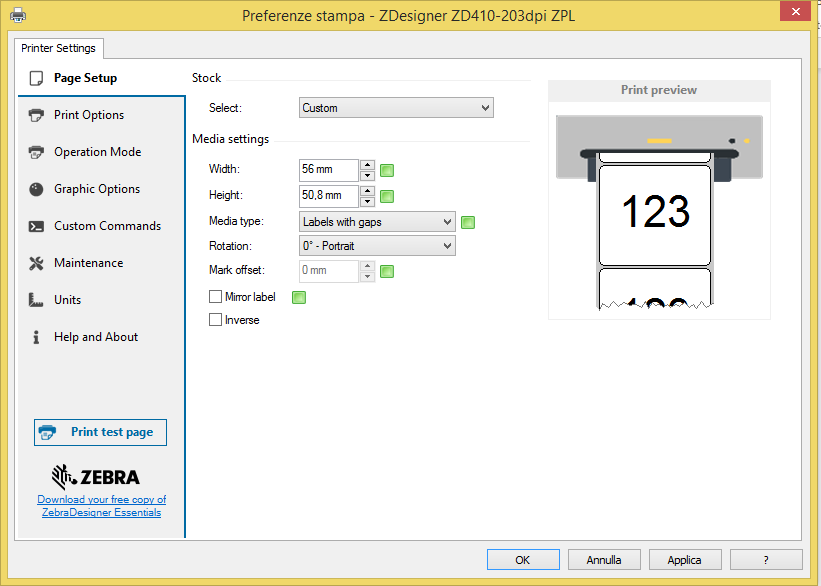The image size is (821, 586).
Task: Click the OK button
Action: tap(523, 560)
